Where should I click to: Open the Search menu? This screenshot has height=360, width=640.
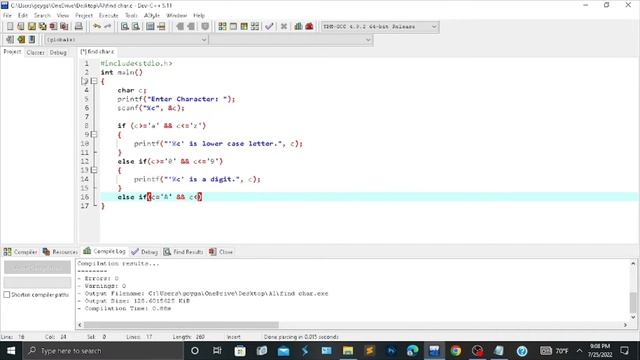pyautogui.click(x=42, y=16)
